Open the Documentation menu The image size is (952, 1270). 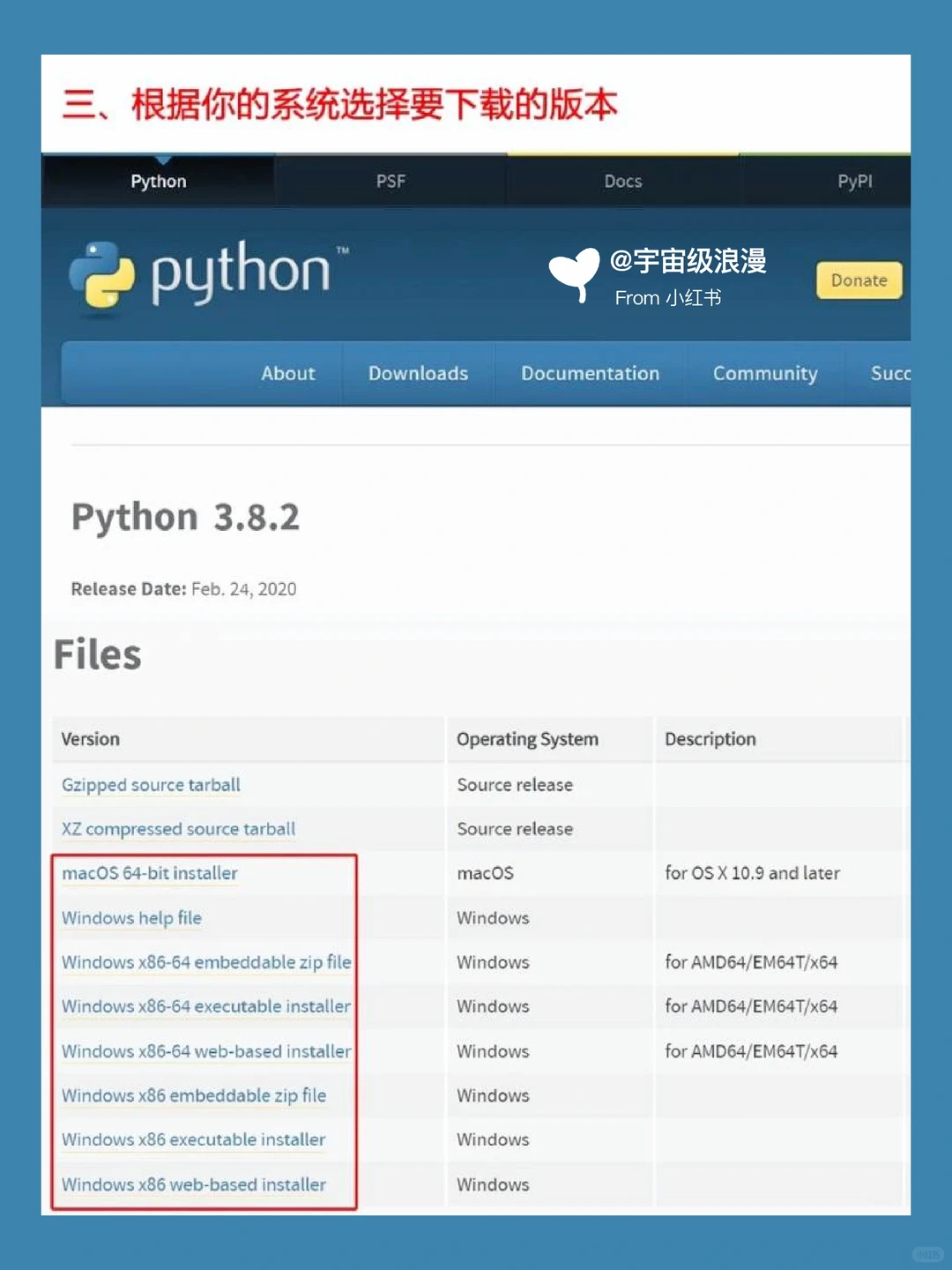click(590, 373)
